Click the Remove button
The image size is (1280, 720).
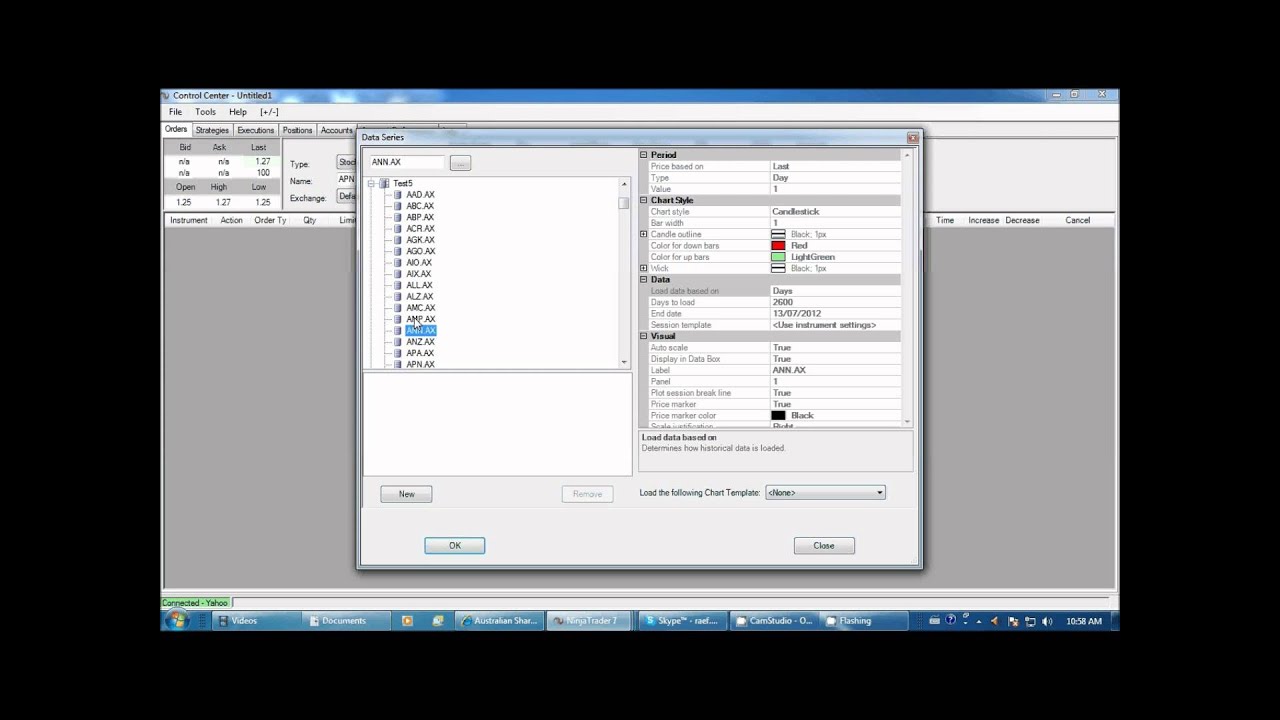tap(587, 494)
